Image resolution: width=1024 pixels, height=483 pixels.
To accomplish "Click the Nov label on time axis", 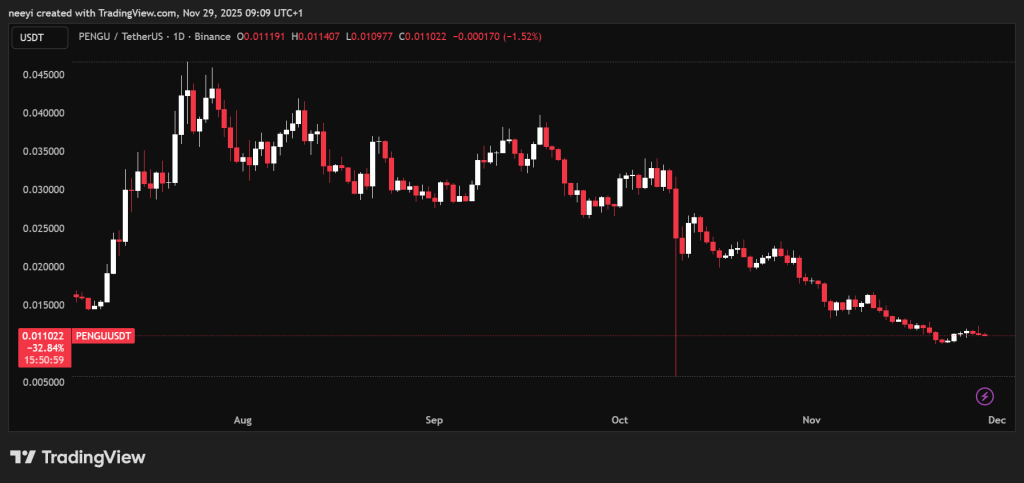I will (810, 420).
